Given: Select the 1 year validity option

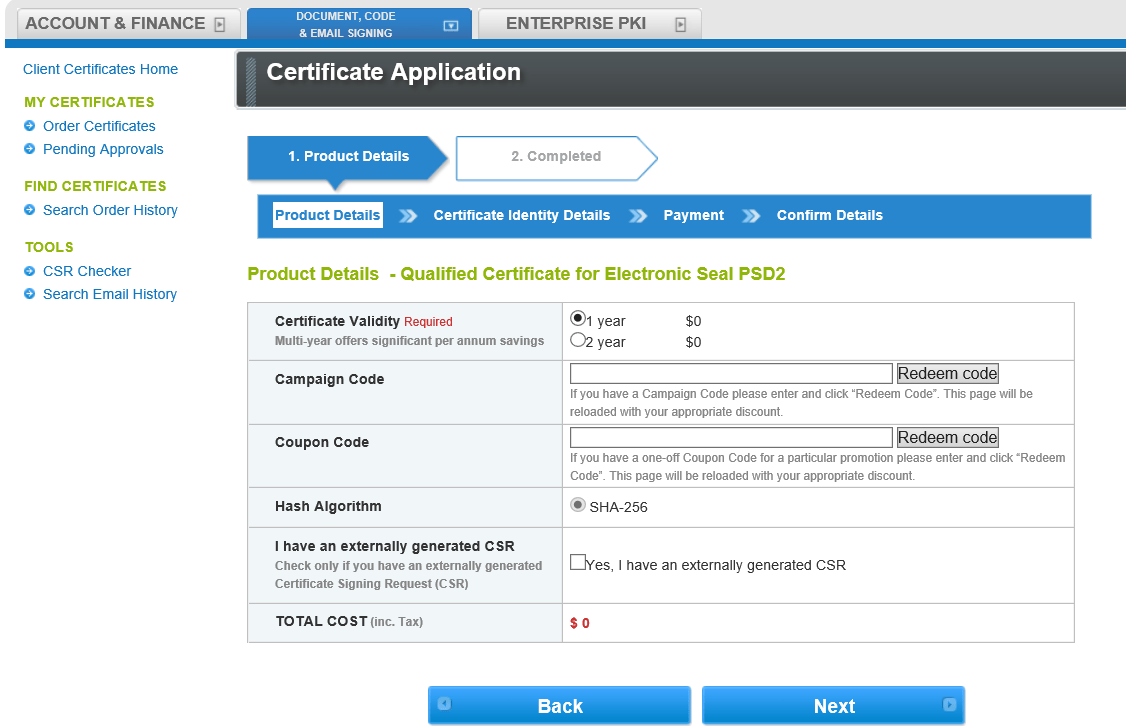Looking at the screenshot, I should point(577,319).
